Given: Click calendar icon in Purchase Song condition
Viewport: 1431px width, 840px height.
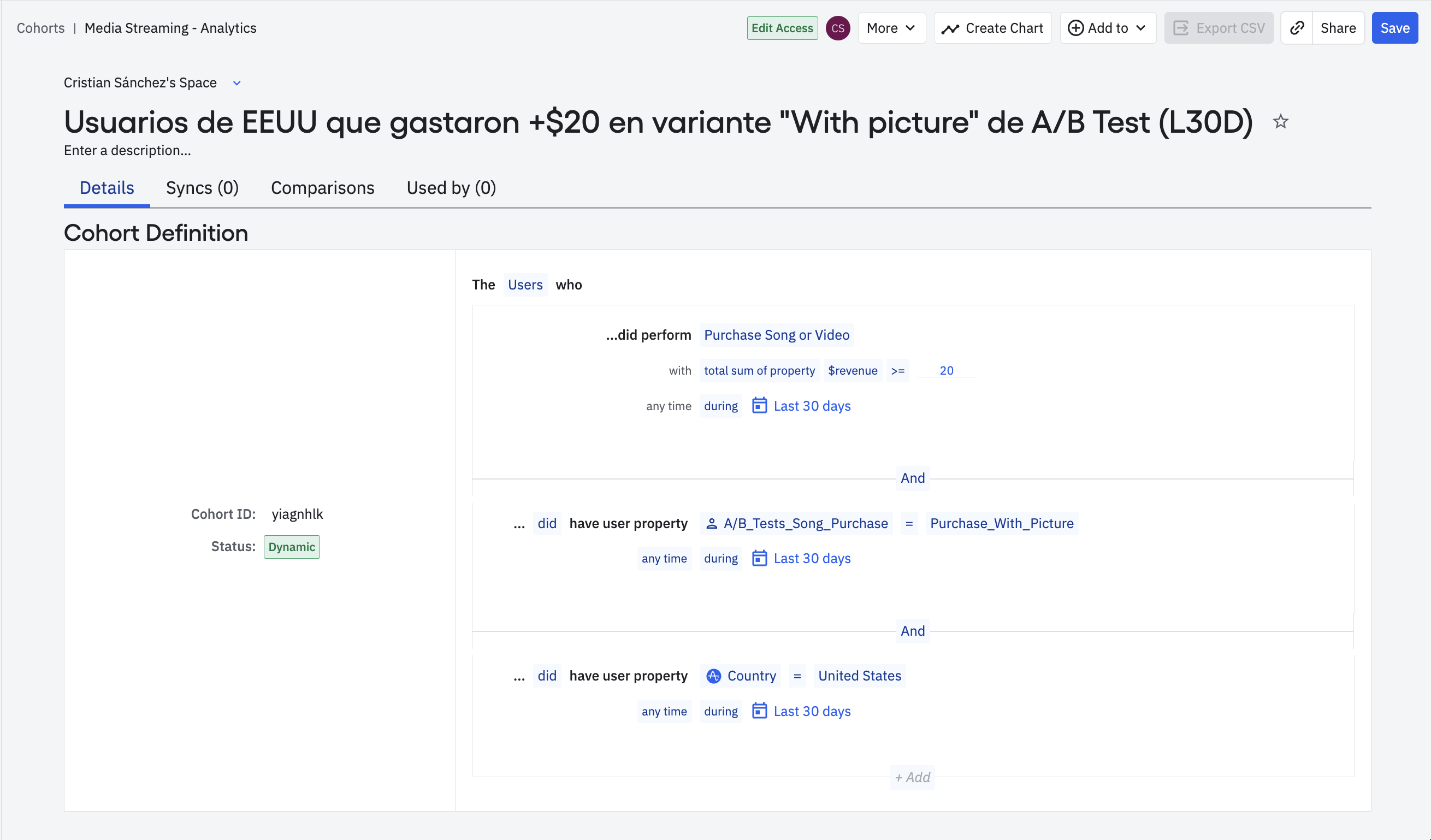Looking at the screenshot, I should [759, 405].
